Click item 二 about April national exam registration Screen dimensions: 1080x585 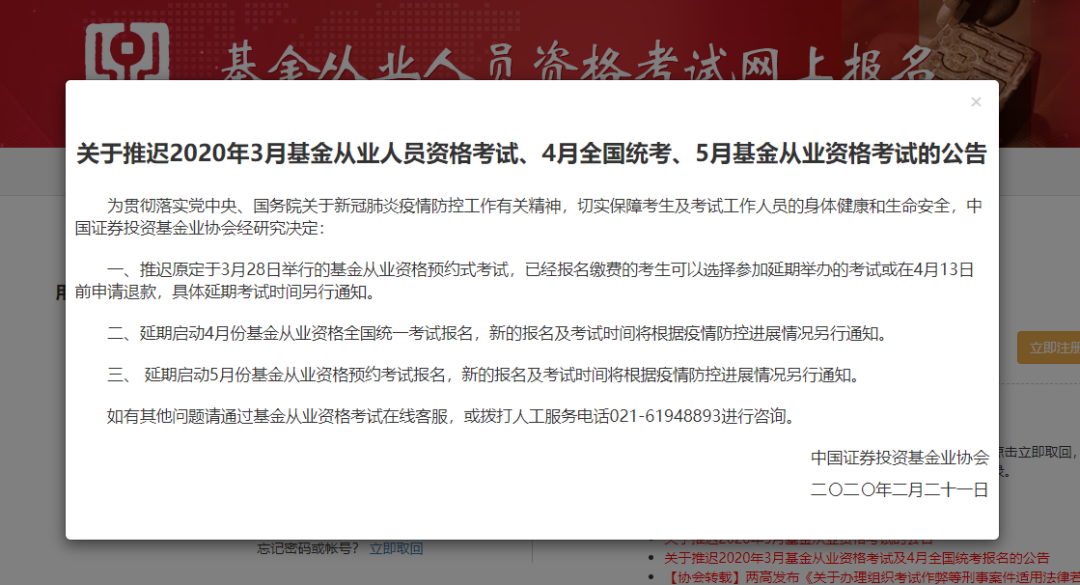(497, 332)
